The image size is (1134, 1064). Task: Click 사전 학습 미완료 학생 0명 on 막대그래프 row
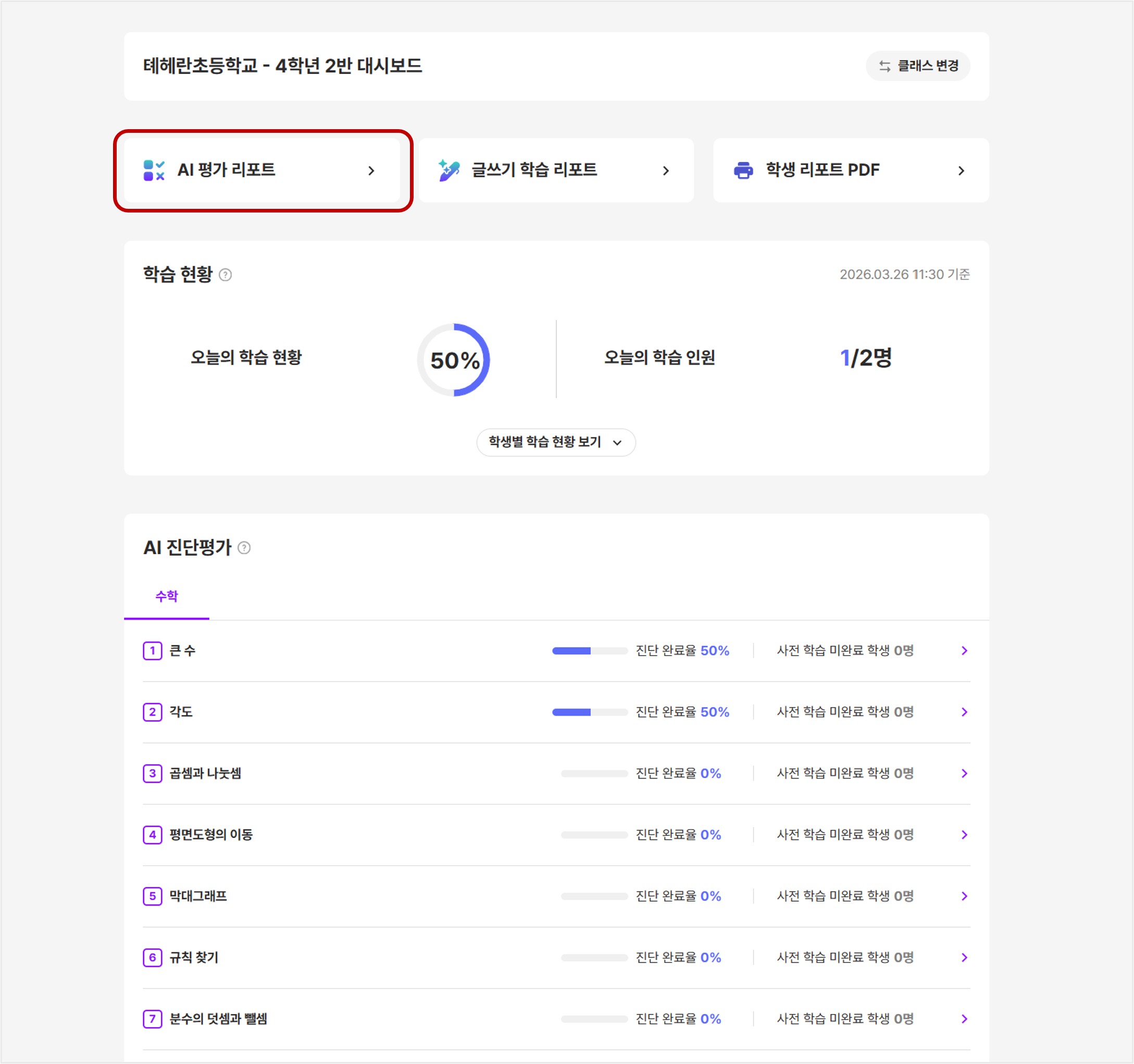(x=845, y=896)
